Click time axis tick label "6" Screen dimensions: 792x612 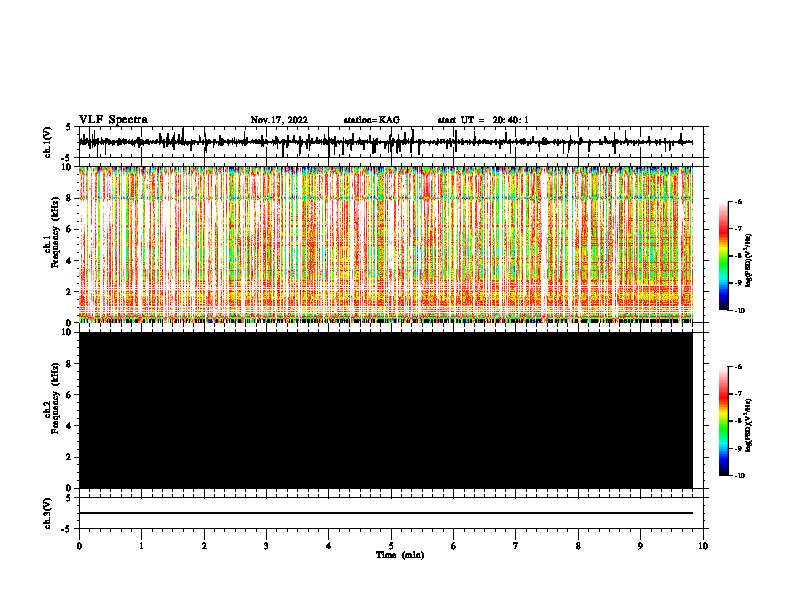point(453,546)
